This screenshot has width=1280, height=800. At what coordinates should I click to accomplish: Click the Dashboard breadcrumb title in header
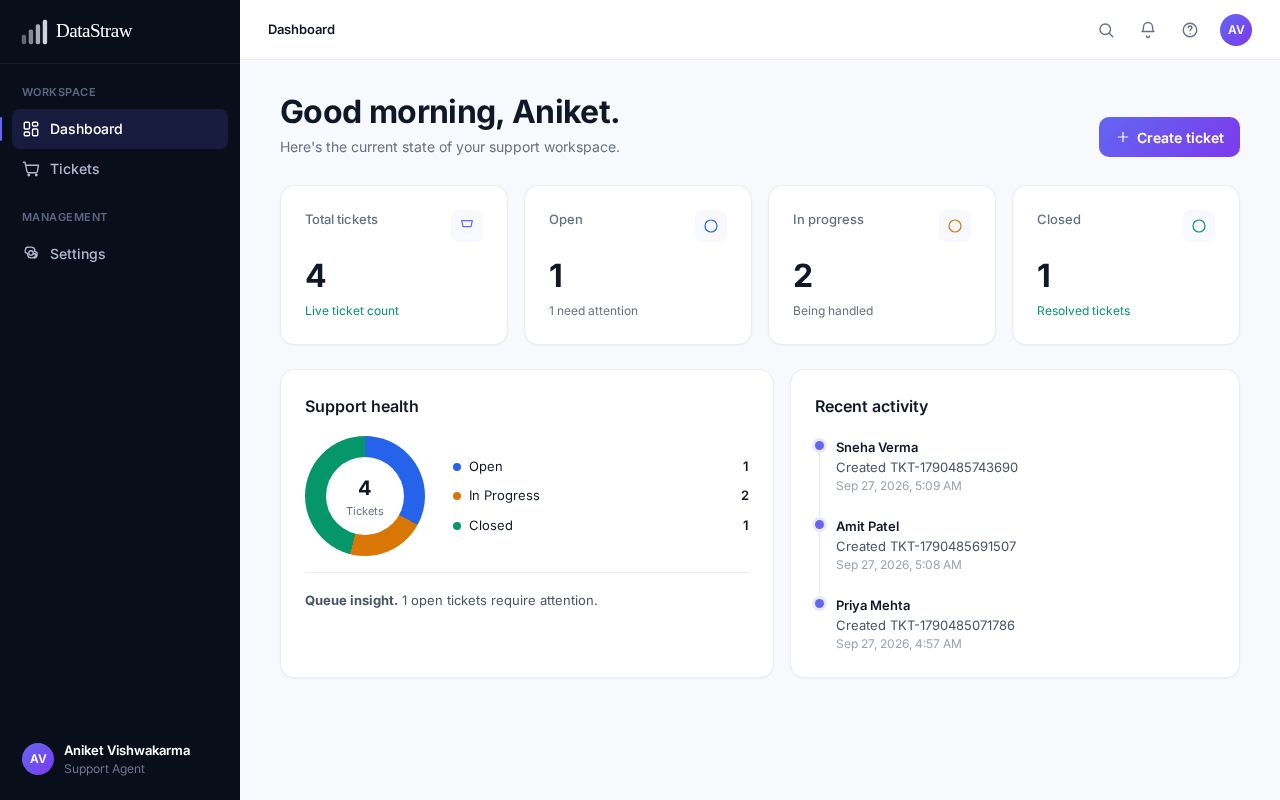301,30
